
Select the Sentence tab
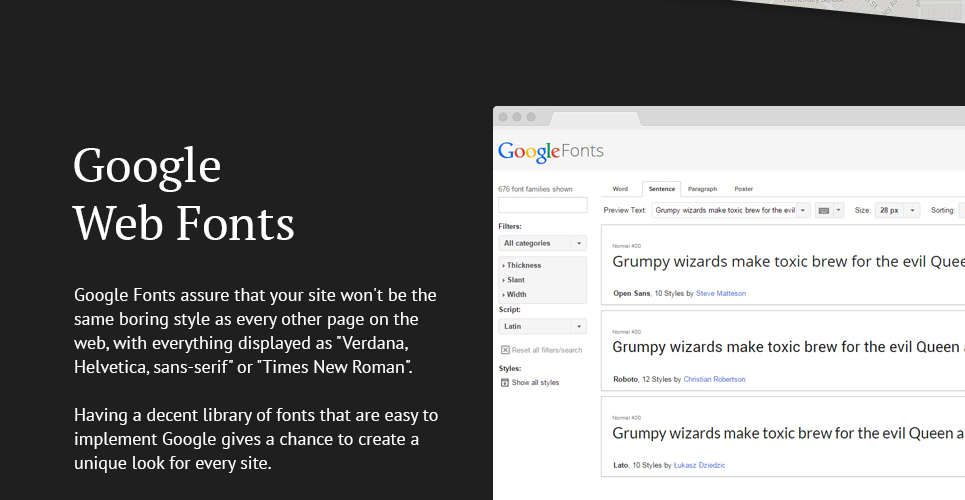662,189
